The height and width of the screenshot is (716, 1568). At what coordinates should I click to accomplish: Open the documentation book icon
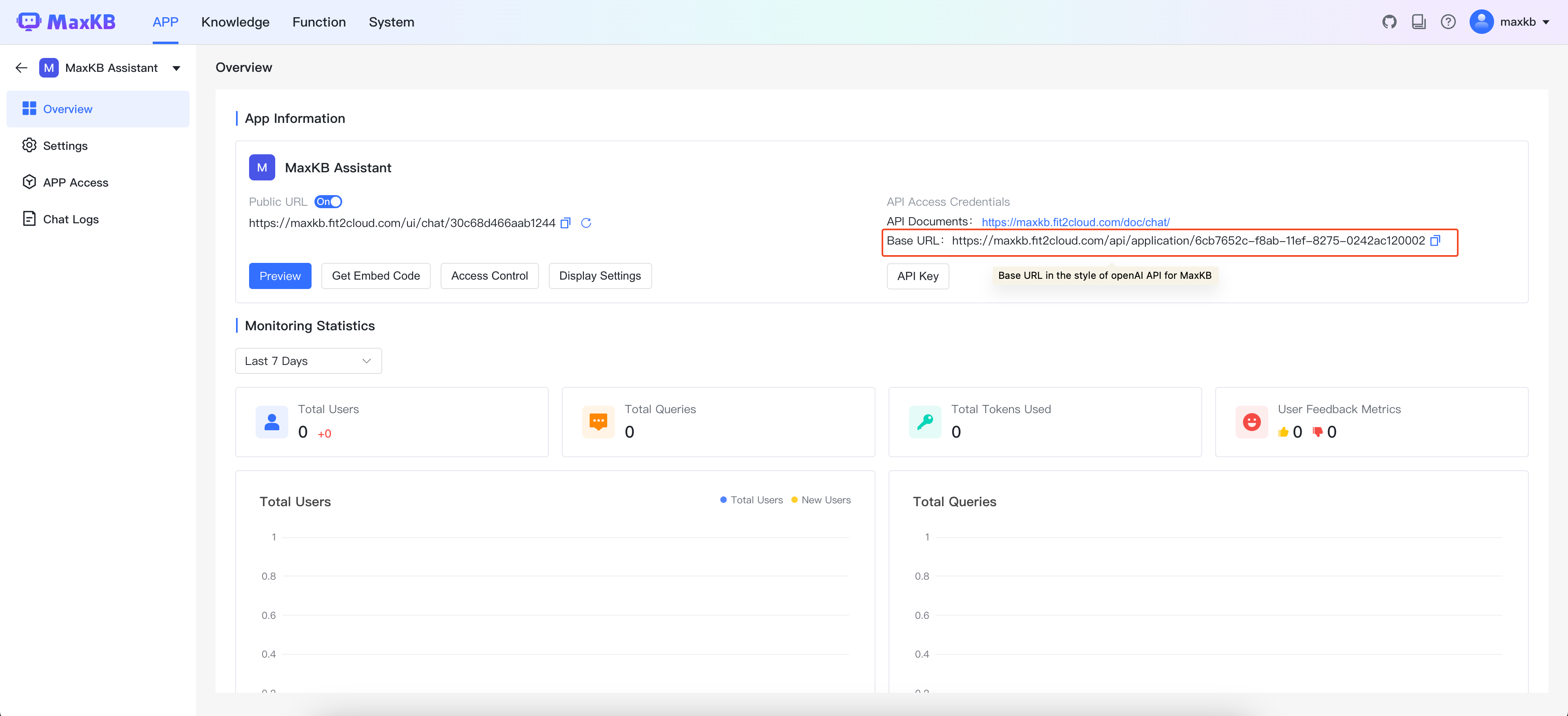[x=1419, y=22]
